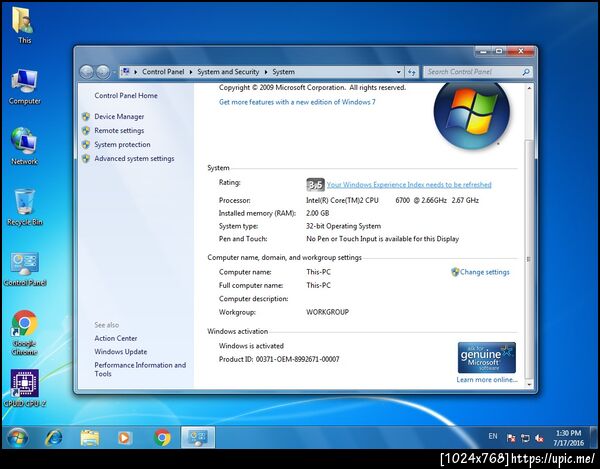Click the 32-bit Operating System text

pos(343,226)
